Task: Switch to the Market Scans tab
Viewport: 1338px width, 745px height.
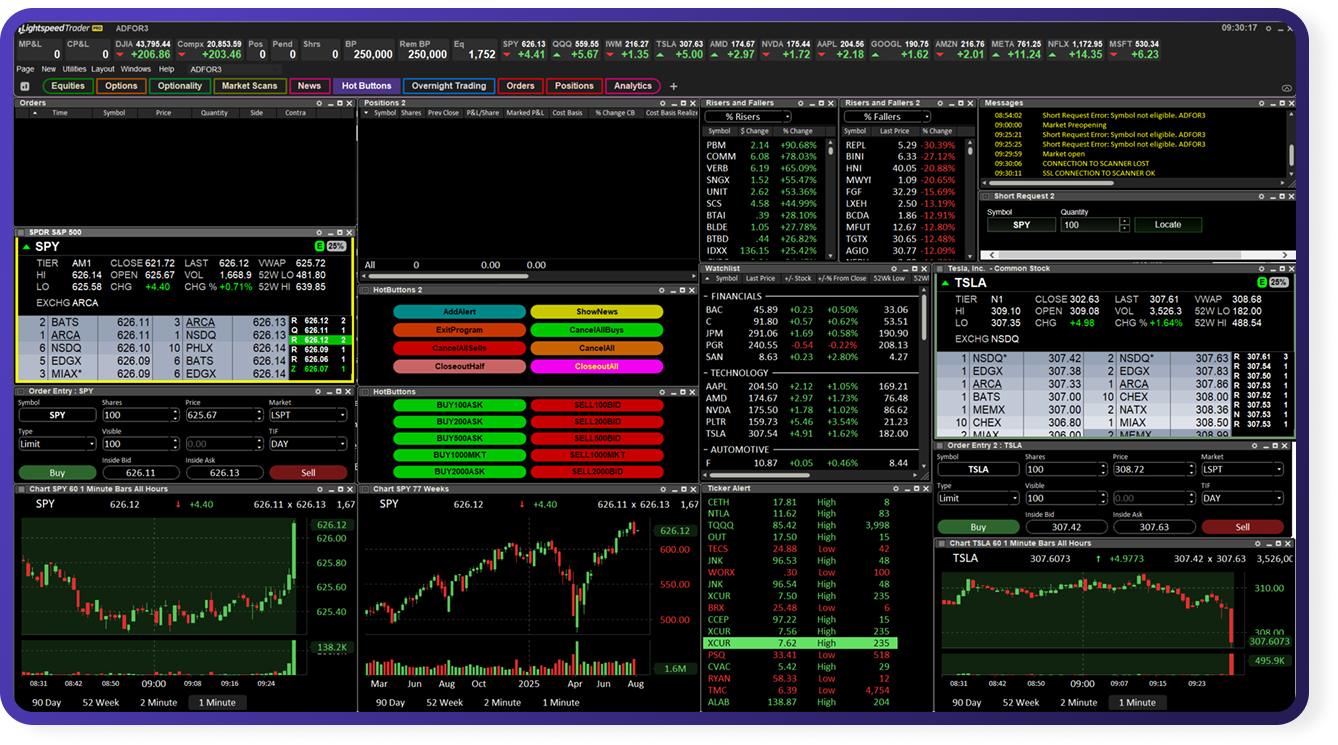Action: click(x=249, y=86)
